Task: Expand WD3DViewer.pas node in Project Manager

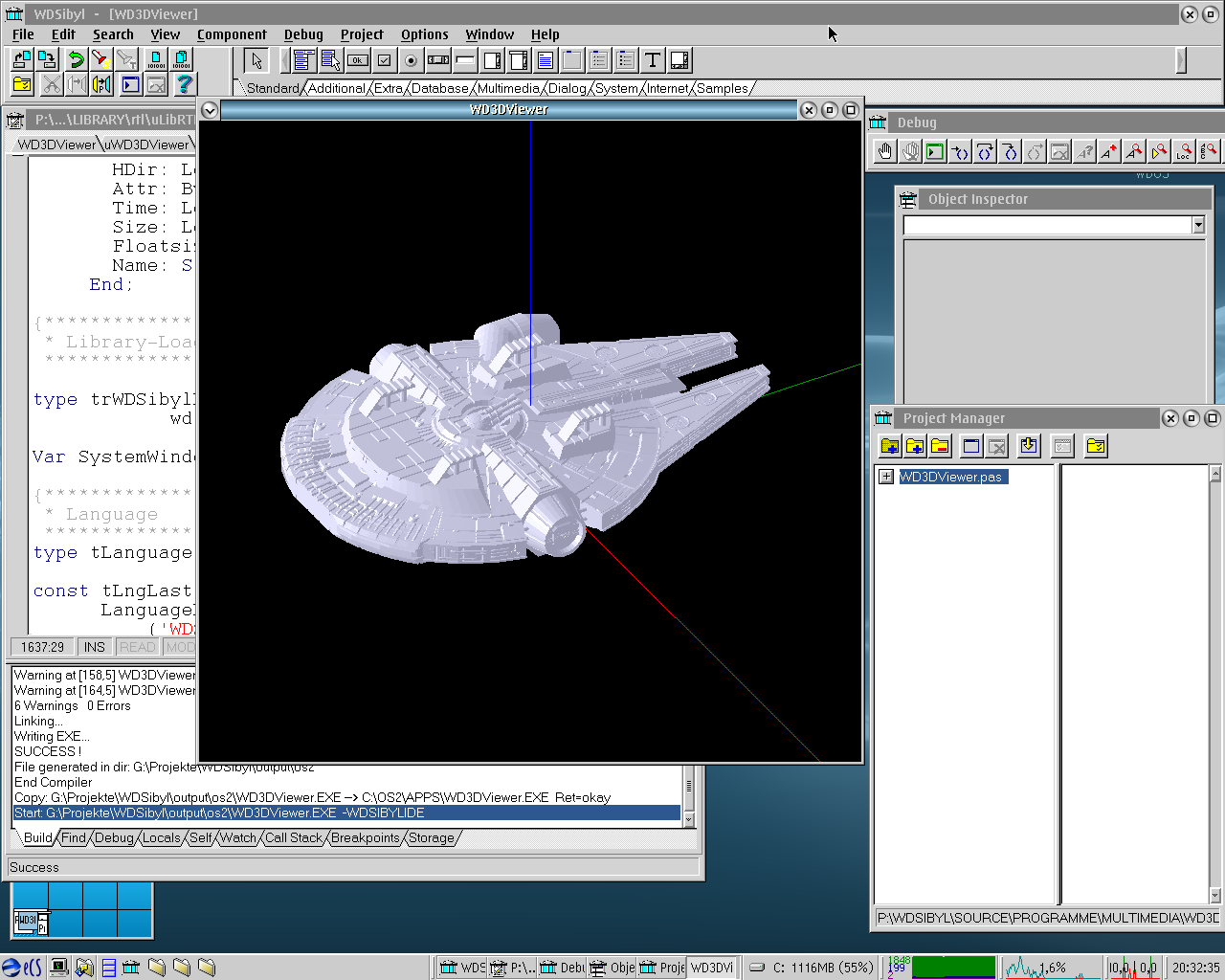Action: (886, 477)
